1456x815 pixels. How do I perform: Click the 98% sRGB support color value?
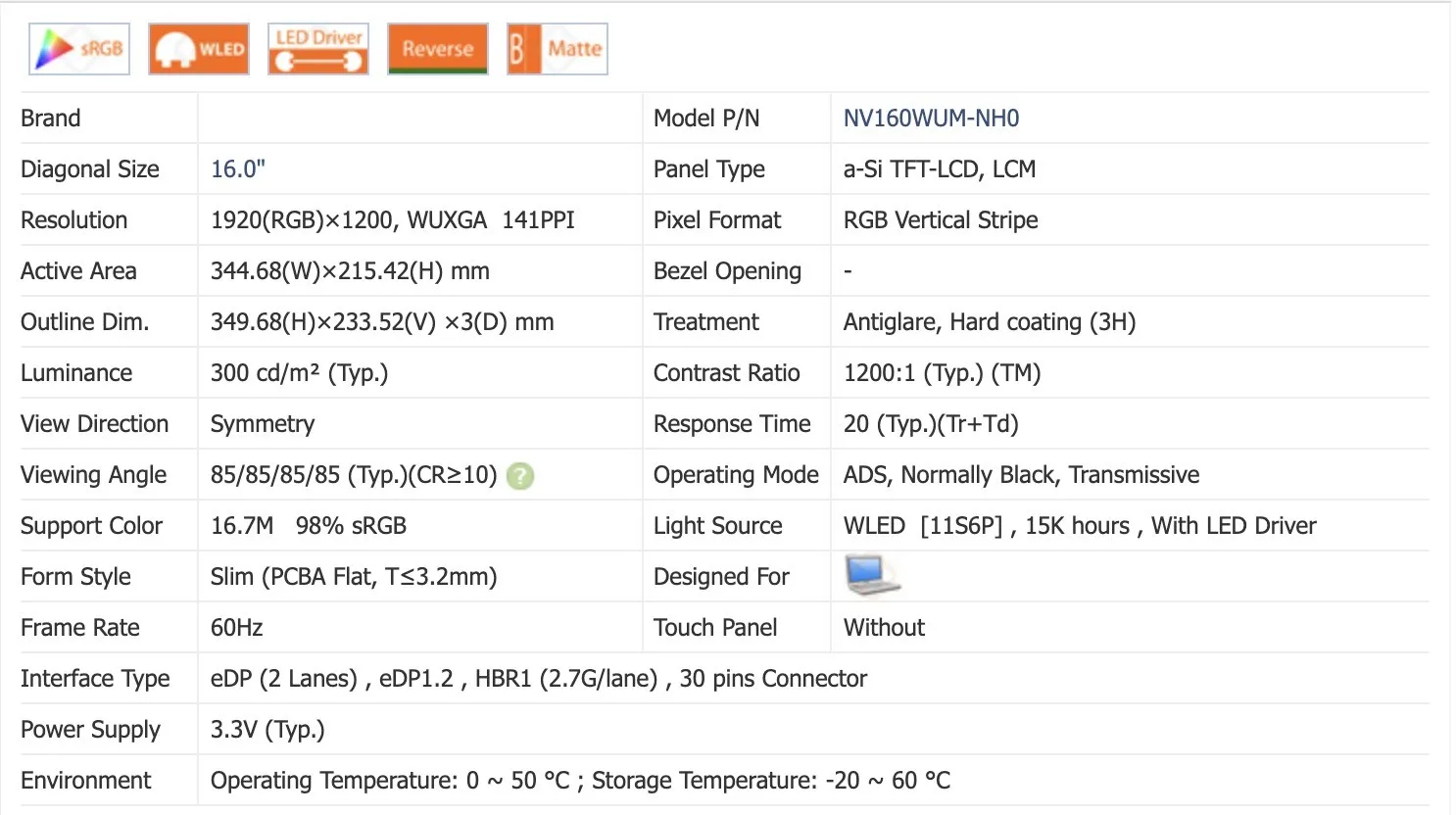pos(351,526)
